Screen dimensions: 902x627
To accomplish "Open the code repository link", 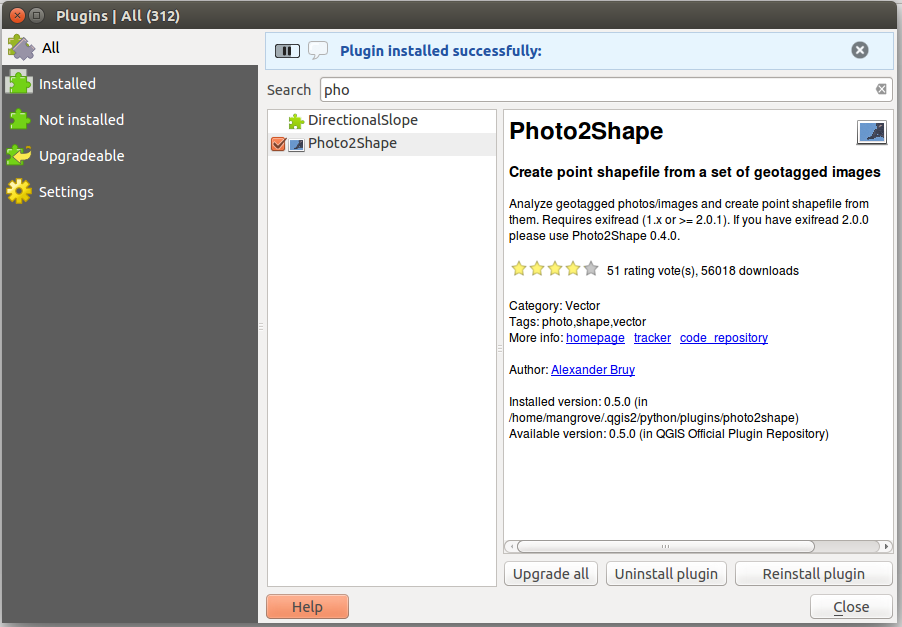I will [724, 338].
